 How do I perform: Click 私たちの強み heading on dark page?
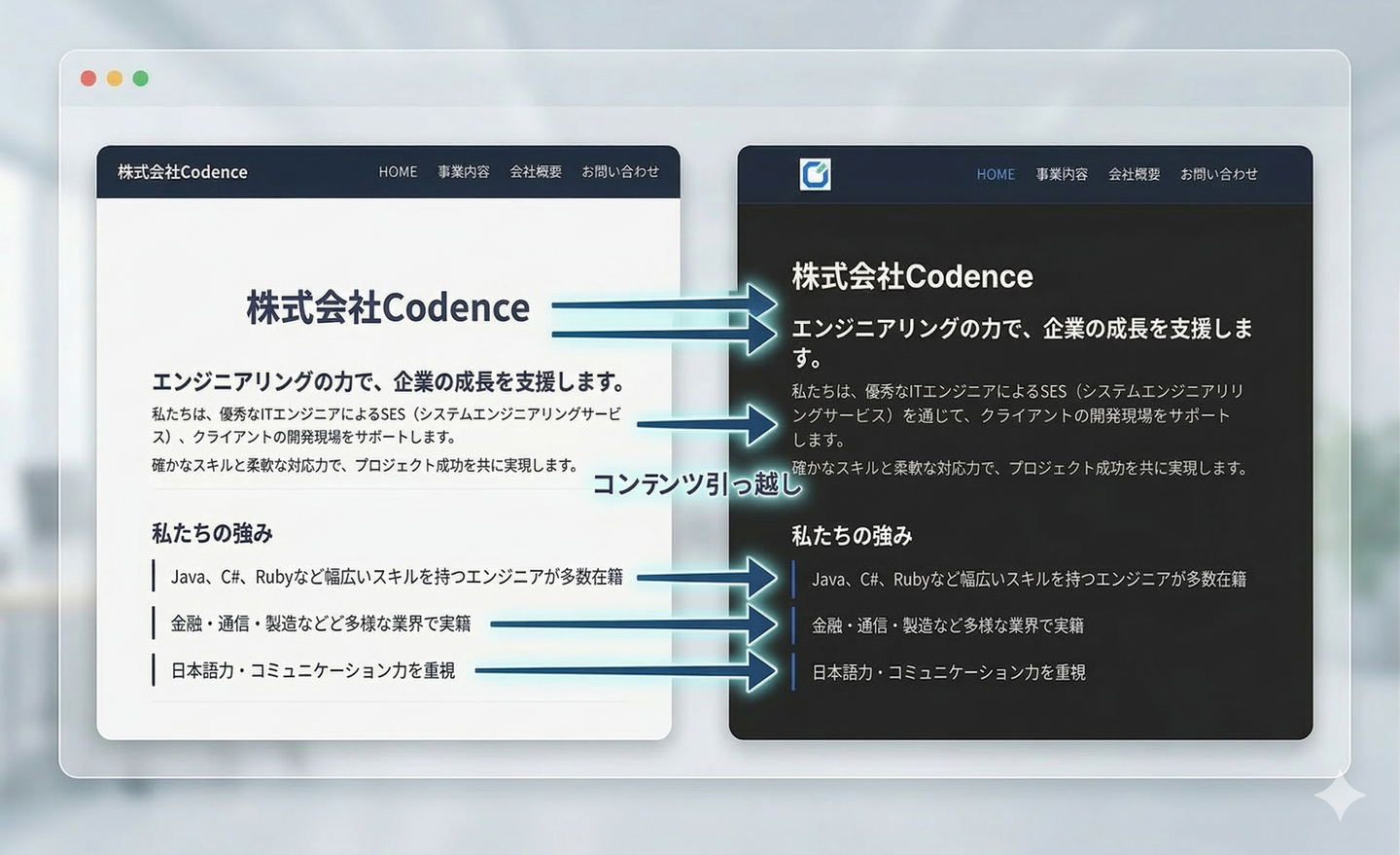coord(852,536)
